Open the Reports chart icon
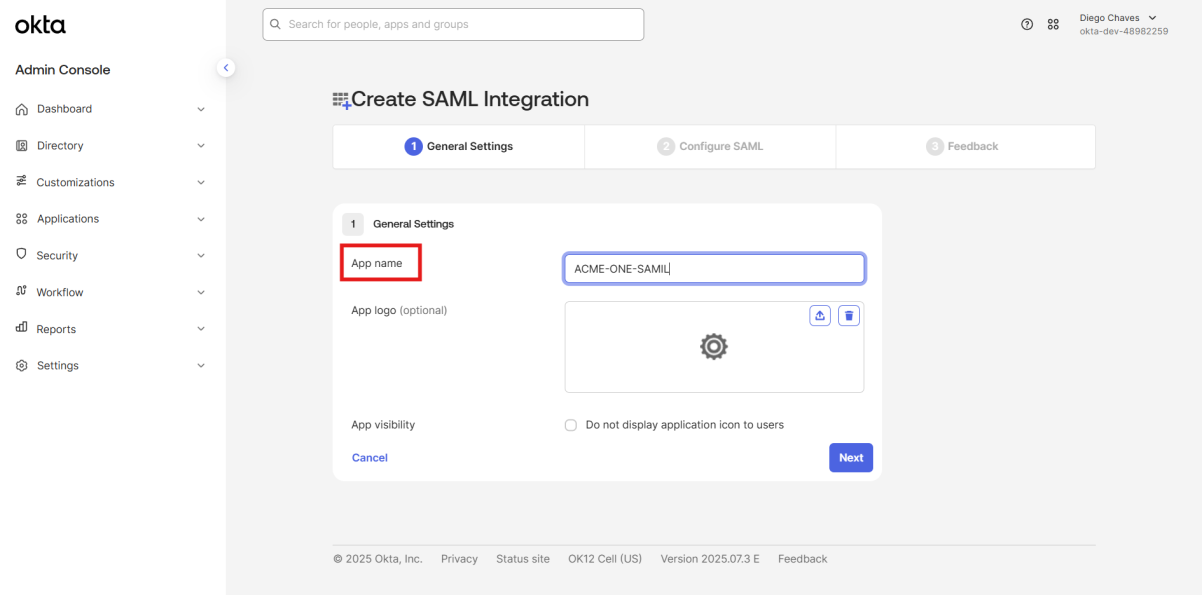This screenshot has width=1202, height=595. (22, 328)
